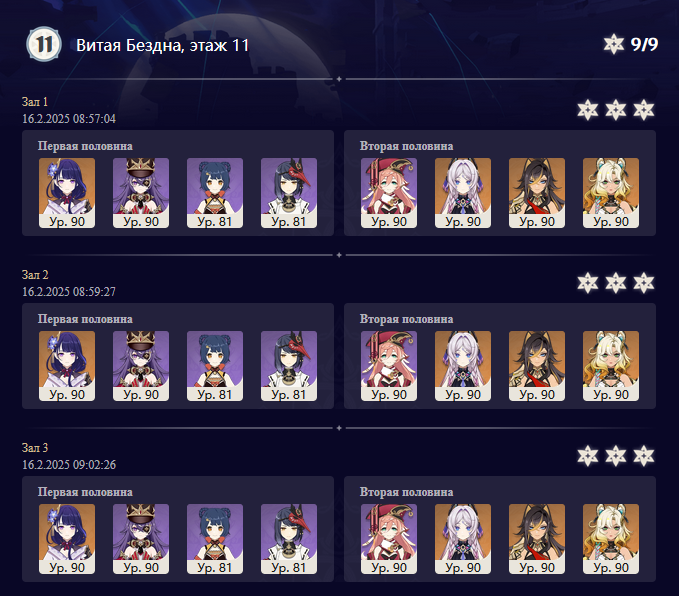
Task: Click the Первая половина header in Зал 3
Action: [x=85, y=492]
